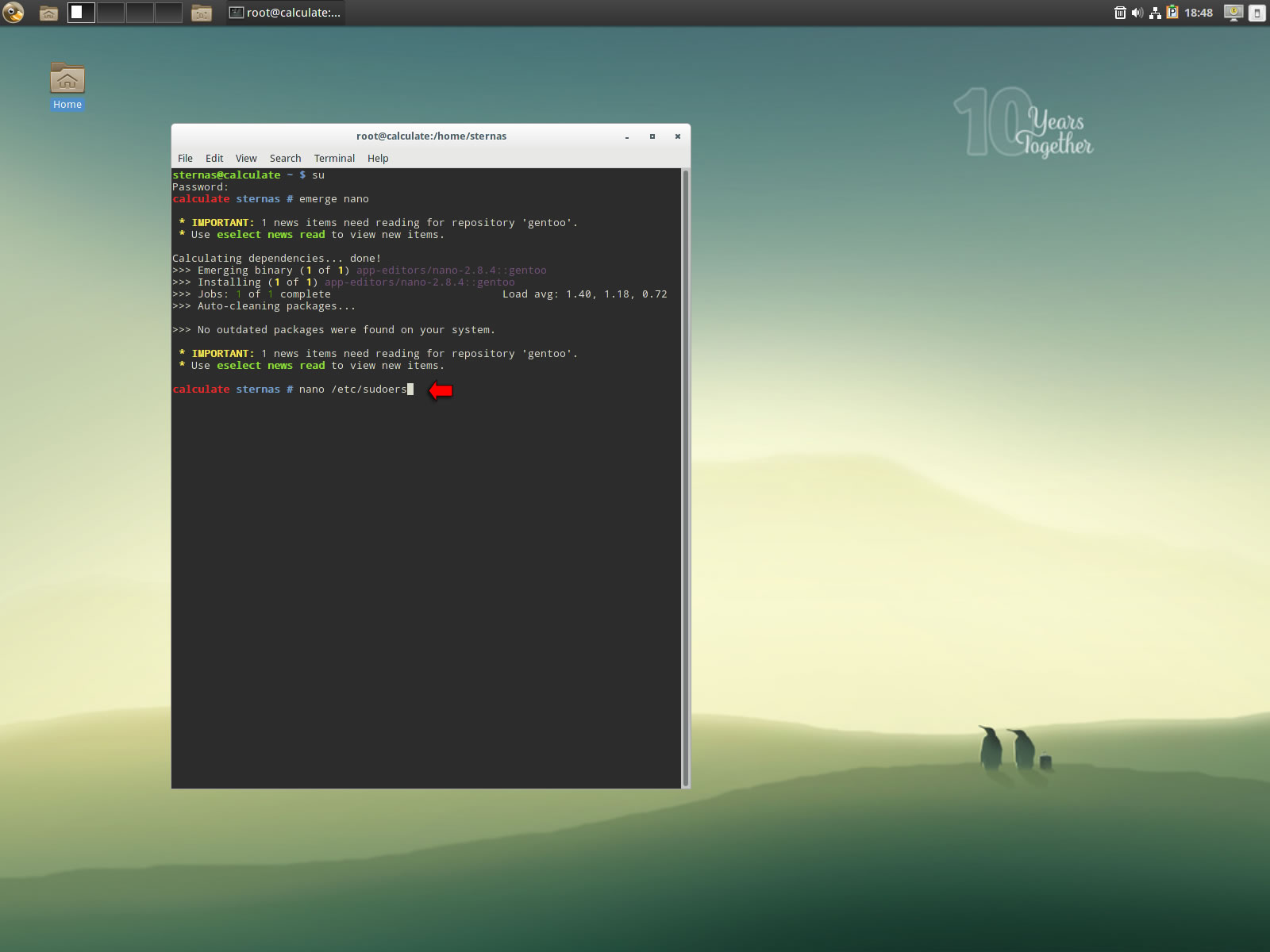Viewport: 1270px width, 952px height.
Task: Click the 'emerge nano' command text
Action: (333, 199)
